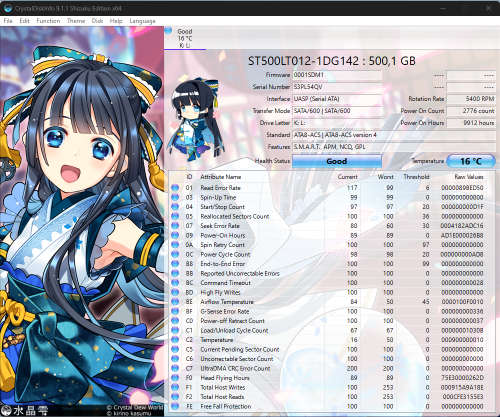Click the Free Fall Protection attribute name
Viewport: 500px width, 417px height.
click(226, 406)
